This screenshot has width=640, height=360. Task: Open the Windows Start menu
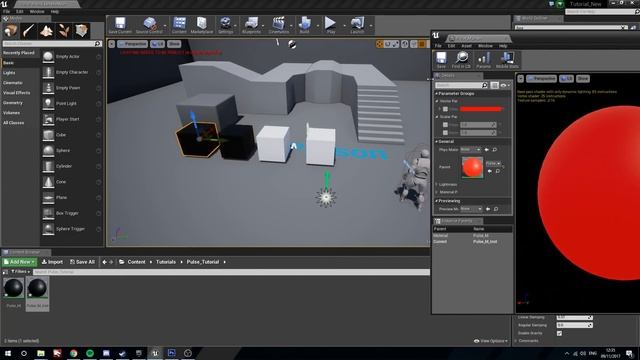click(7, 353)
